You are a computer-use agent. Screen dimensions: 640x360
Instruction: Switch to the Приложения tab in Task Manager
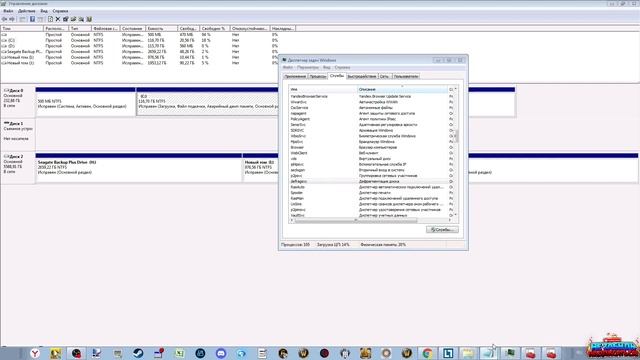pyautogui.click(x=295, y=76)
